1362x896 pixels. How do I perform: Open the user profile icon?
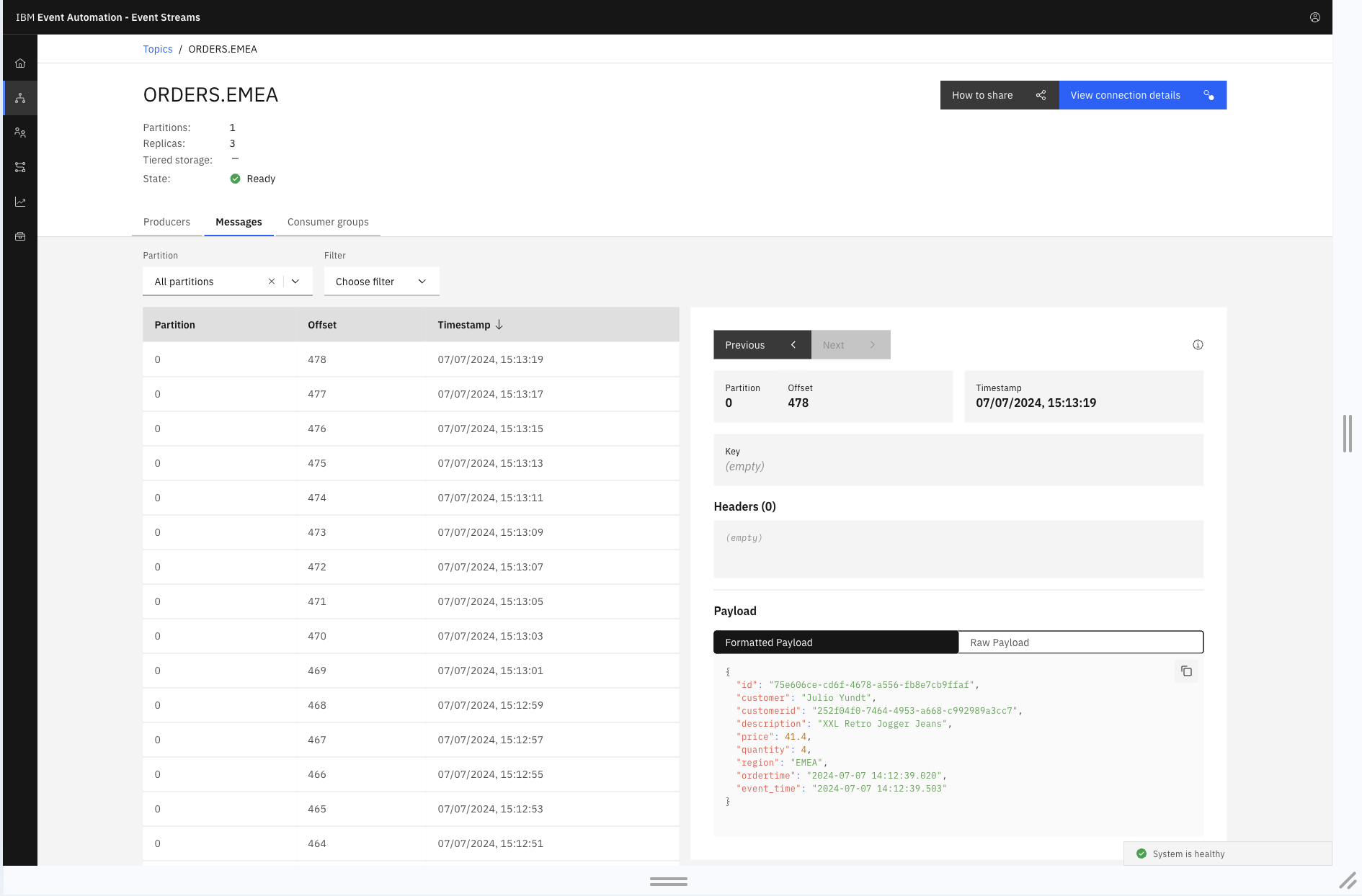(1315, 17)
